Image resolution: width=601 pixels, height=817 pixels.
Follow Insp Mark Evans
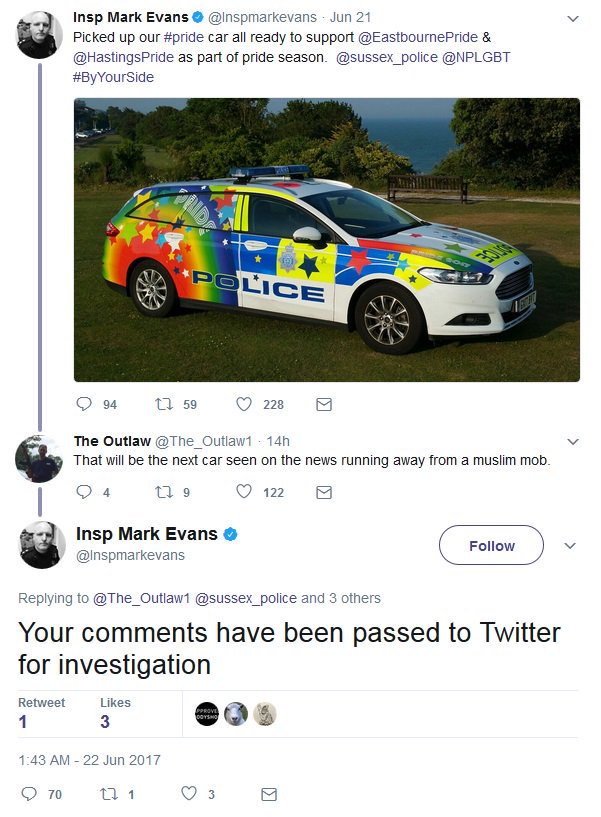click(x=491, y=546)
